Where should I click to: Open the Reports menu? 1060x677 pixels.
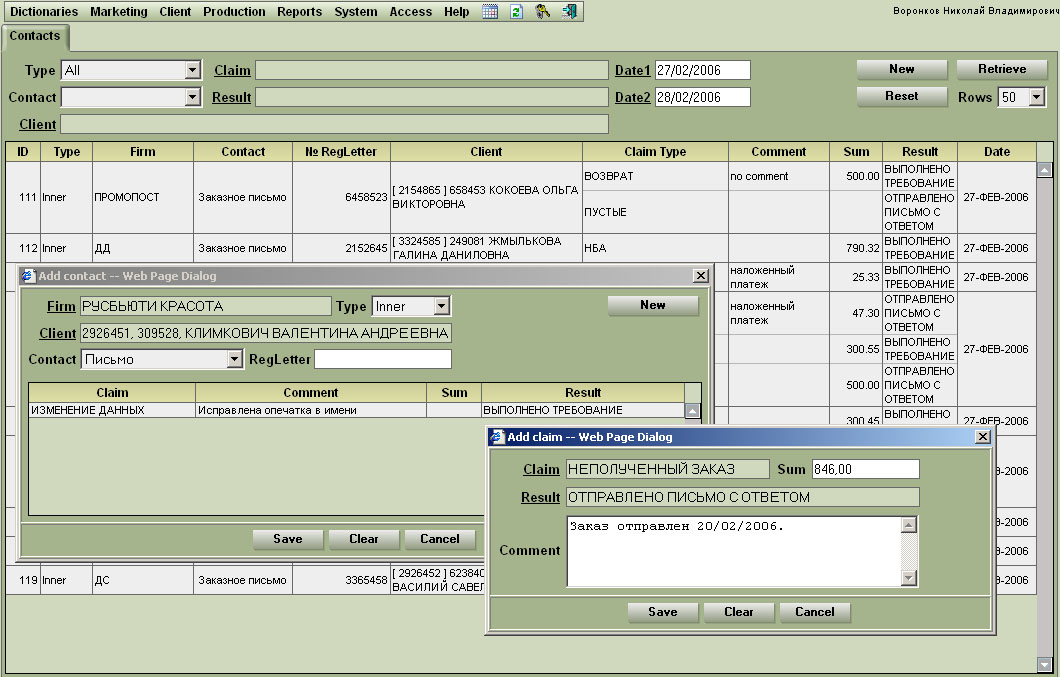pos(299,11)
